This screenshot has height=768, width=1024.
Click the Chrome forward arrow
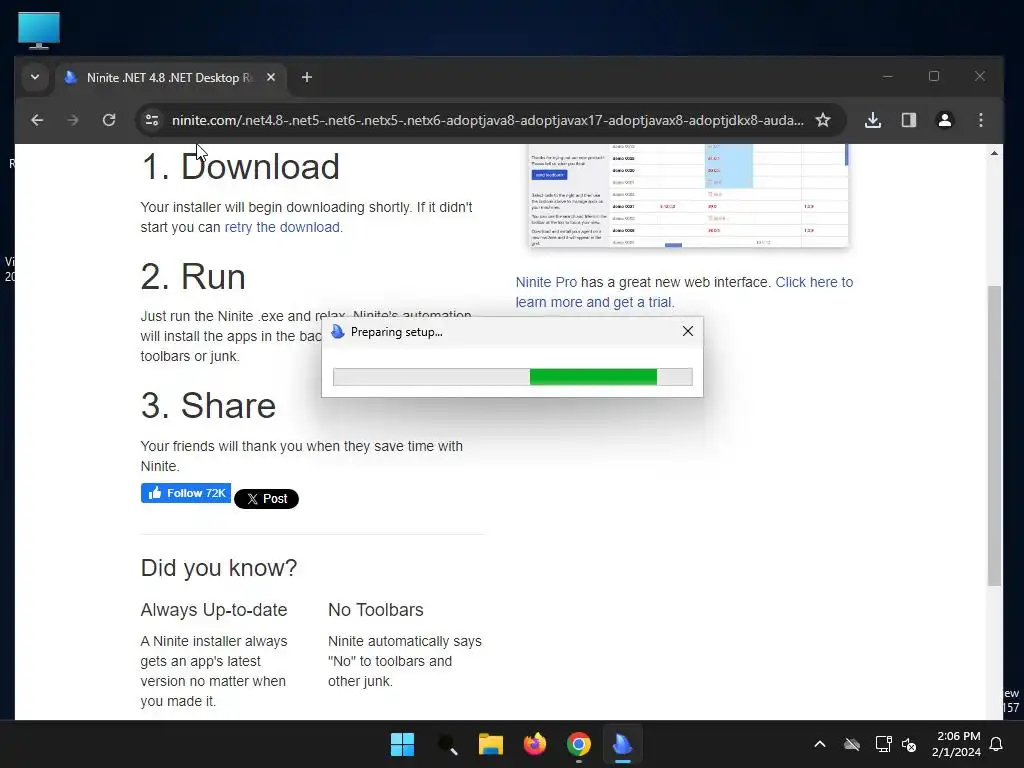[x=72, y=120]
